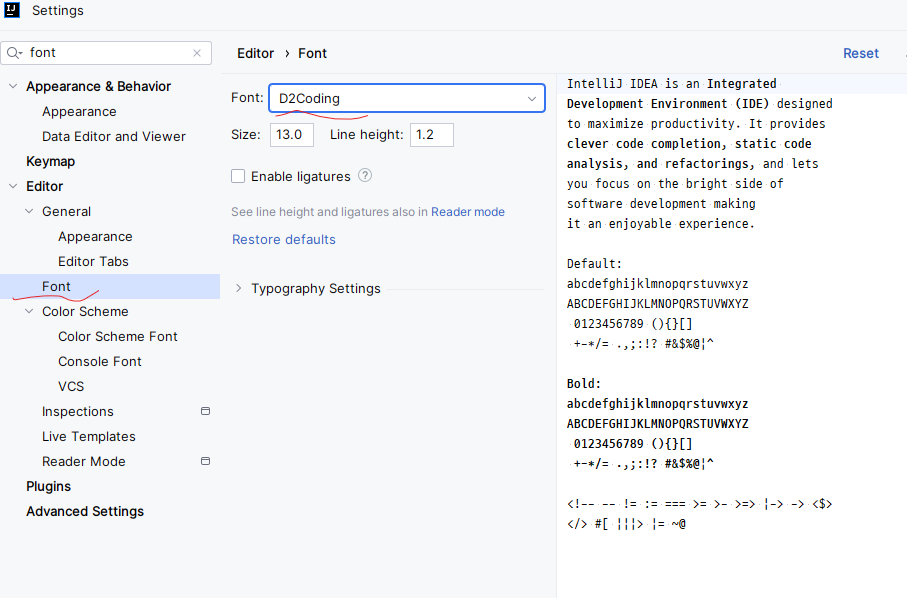Open Color Scheme Font settings
907x598 pixels.
(x=117, y=336)
